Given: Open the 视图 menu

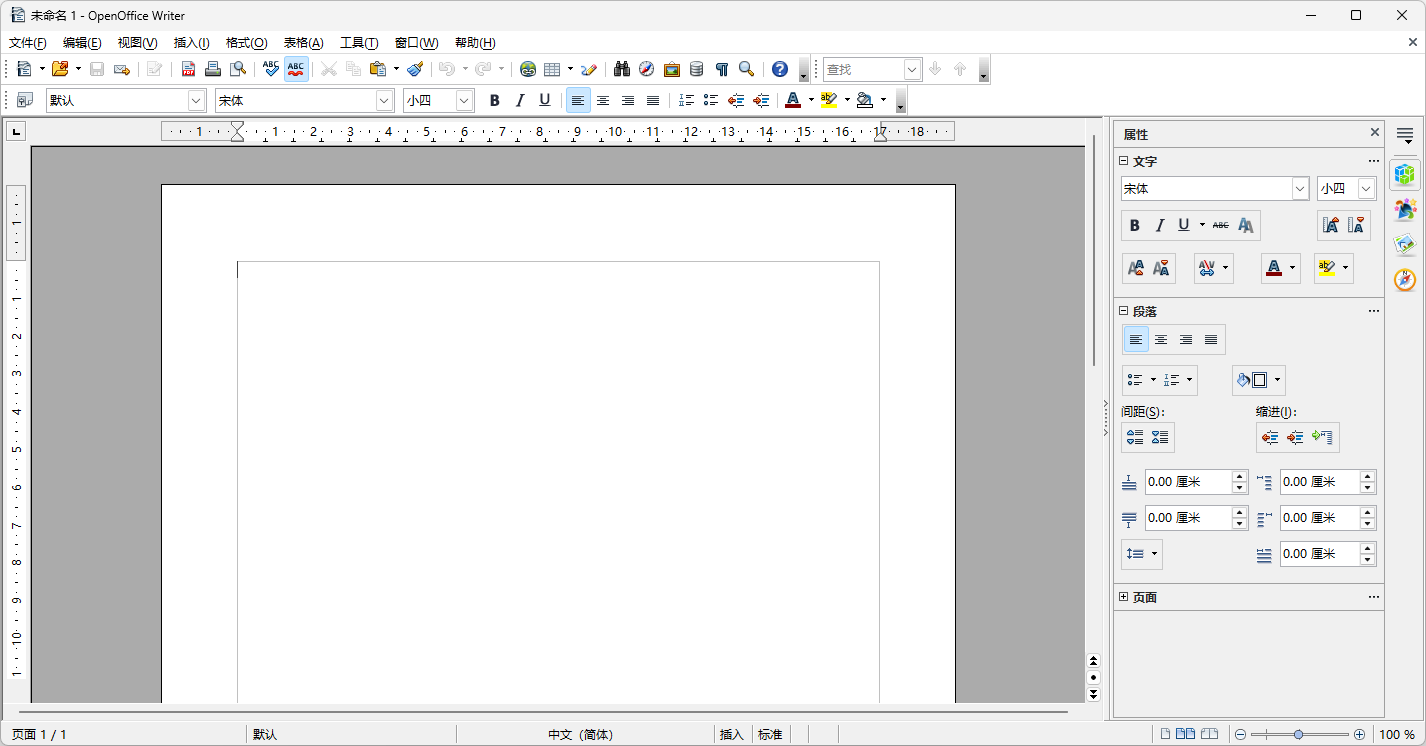Looking at the screenshot, I should 137,43.
